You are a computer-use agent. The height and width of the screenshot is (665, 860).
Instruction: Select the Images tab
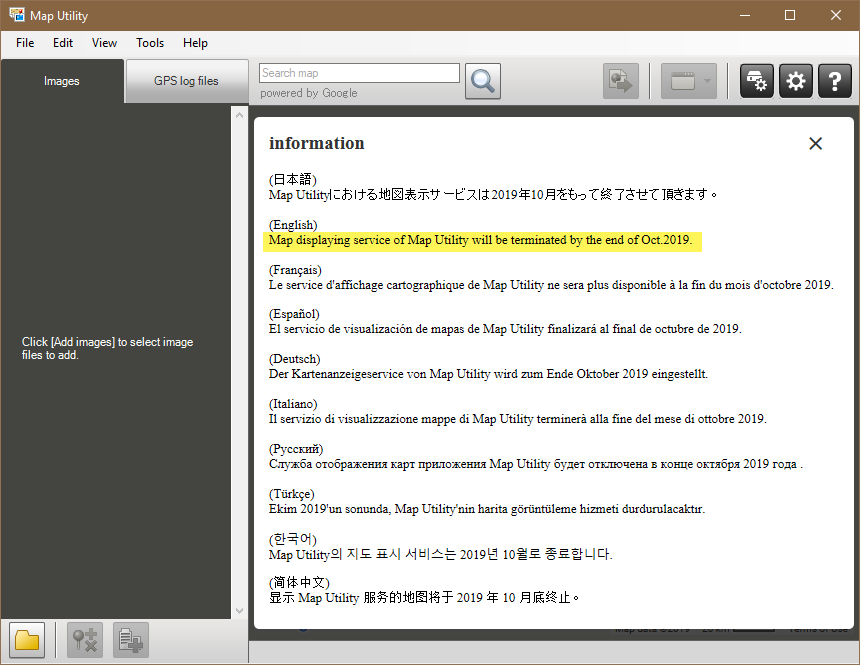pyautogui.click(x=62, y=81)
